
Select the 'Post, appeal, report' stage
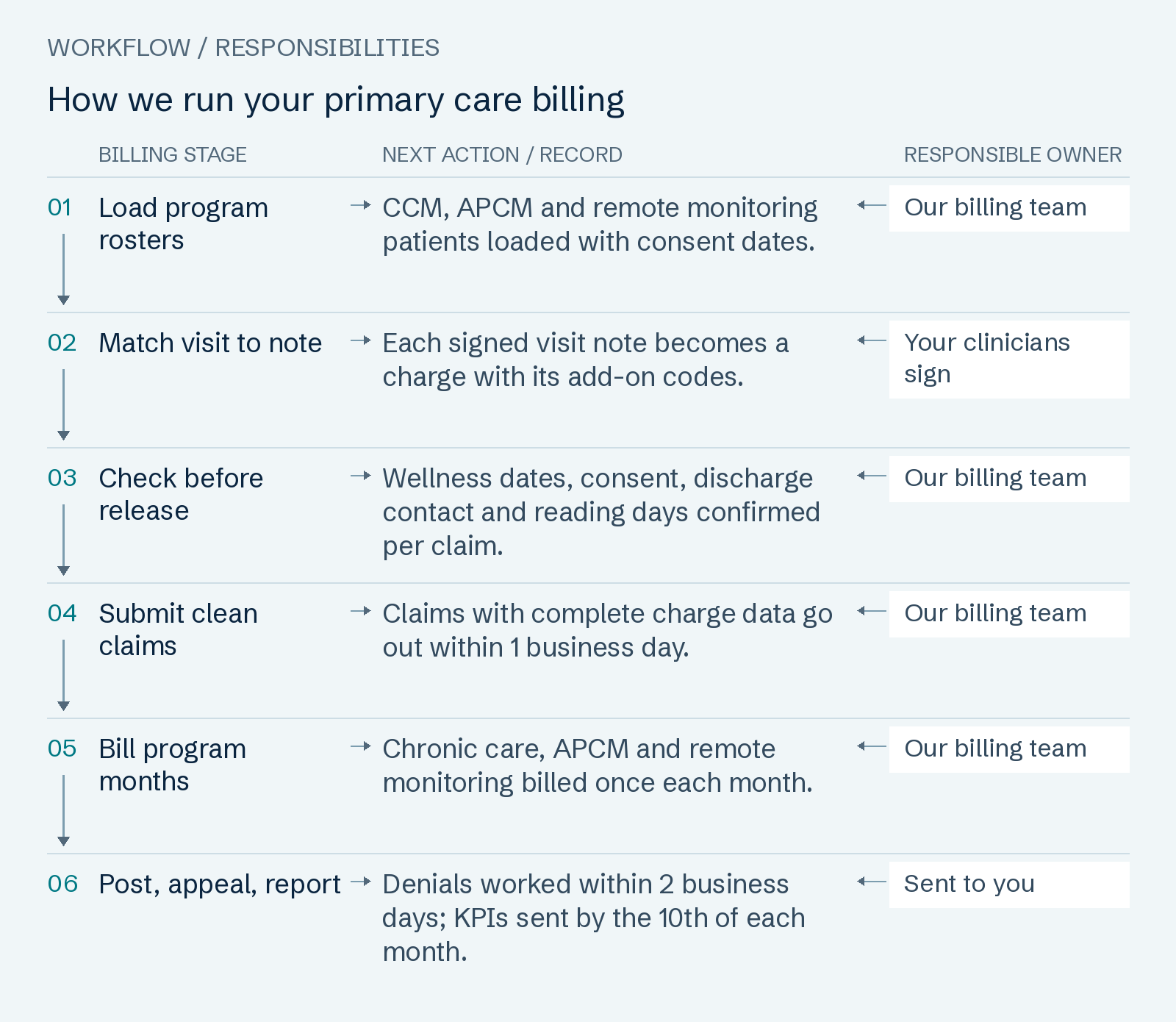click(x=220, y=885)
